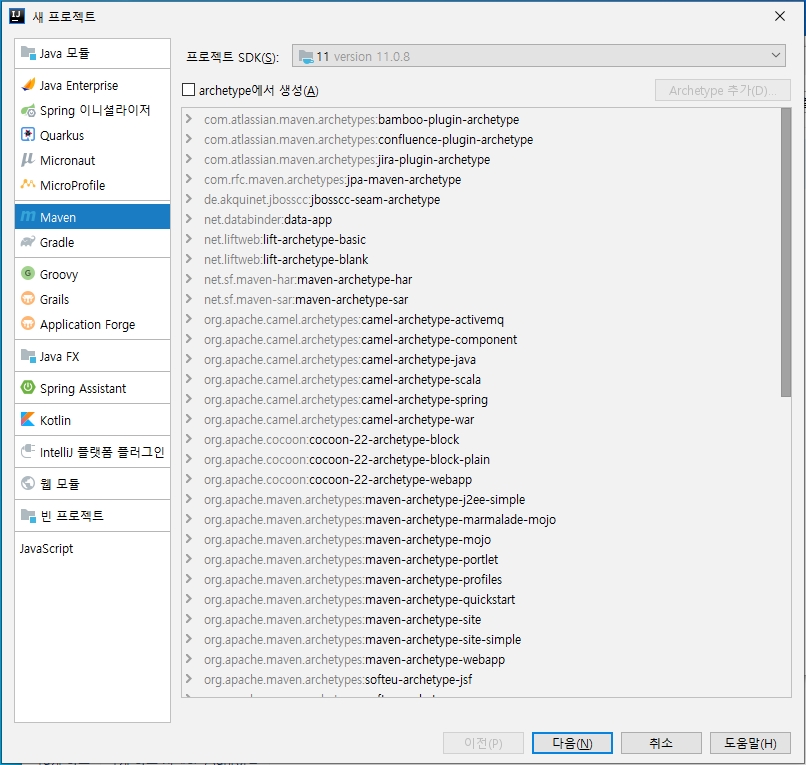Click the empty project folder icon
This screenshot has width=806, height=765.
28,515
